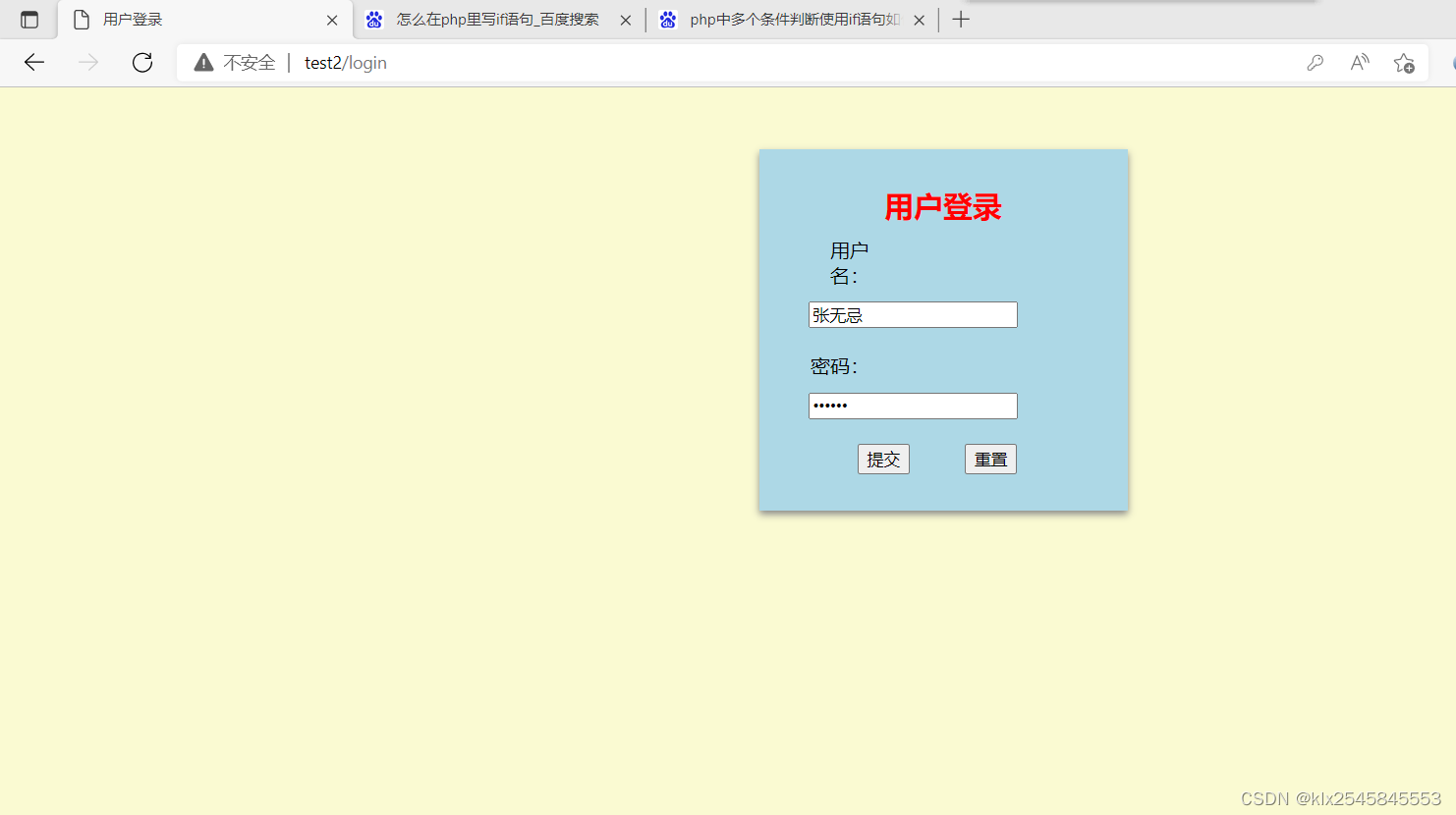Close the 用户登录 tab
Viewport: 1456px width, 815px height.
pyautogui.click(x=332, y=20)
